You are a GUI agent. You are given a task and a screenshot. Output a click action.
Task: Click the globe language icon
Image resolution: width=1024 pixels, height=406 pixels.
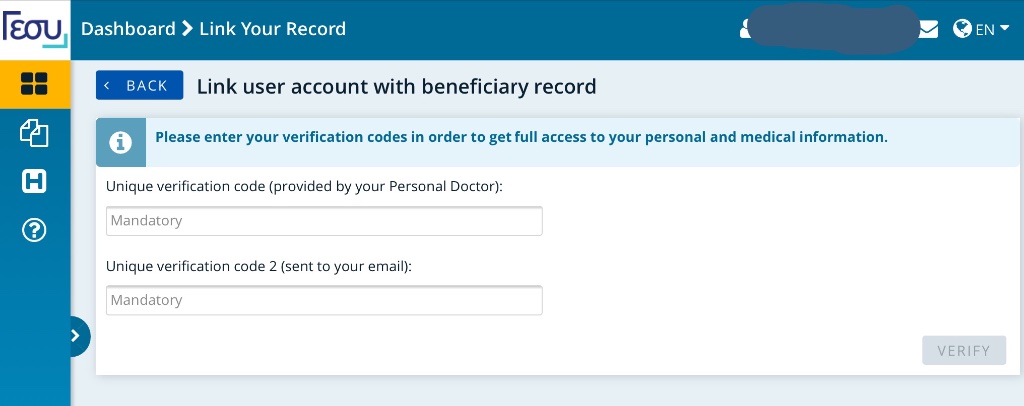click(962, 29)
